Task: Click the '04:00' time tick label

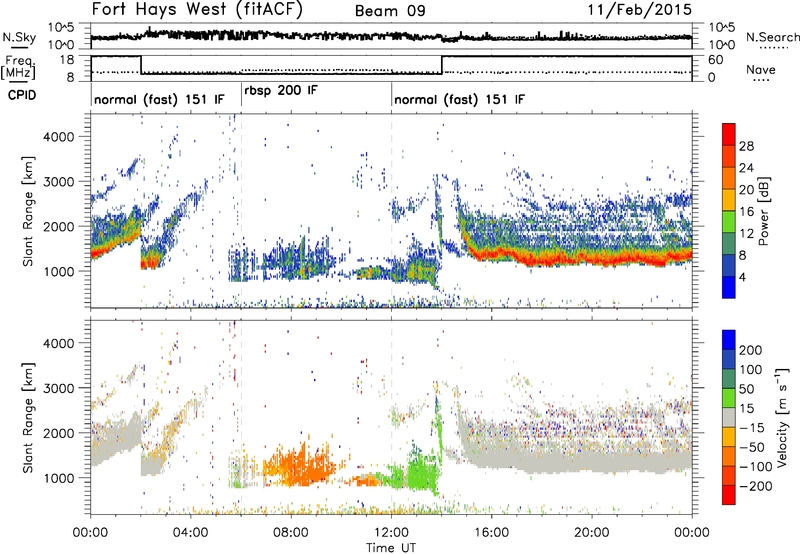Action: pyautogui.click(x=191, y=533)
